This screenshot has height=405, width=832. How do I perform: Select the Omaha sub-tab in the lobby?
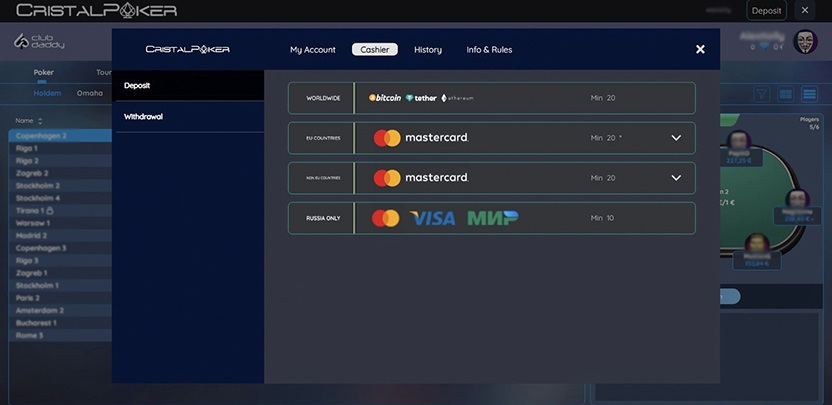90,93
